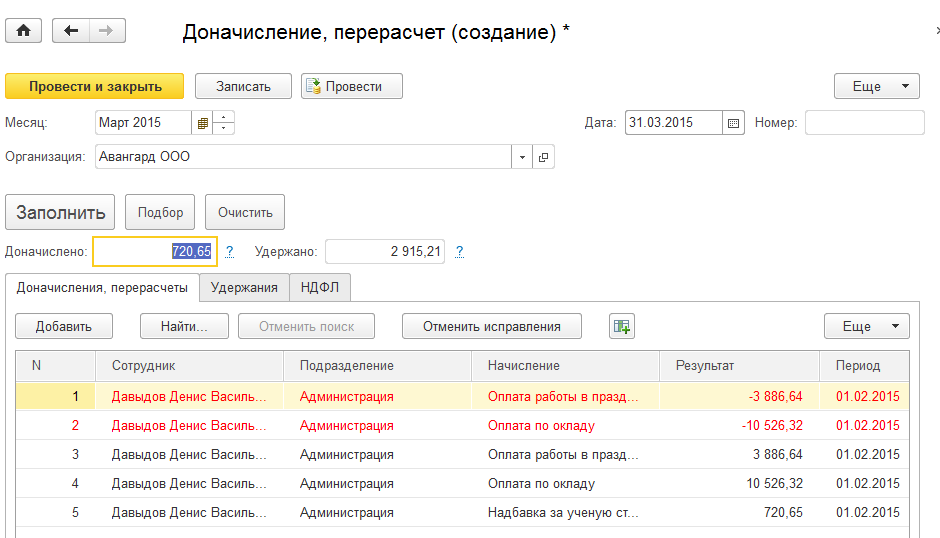Click the Номер input field
Viewport: 940px width, 538px height.
click(x=864, y=123)
